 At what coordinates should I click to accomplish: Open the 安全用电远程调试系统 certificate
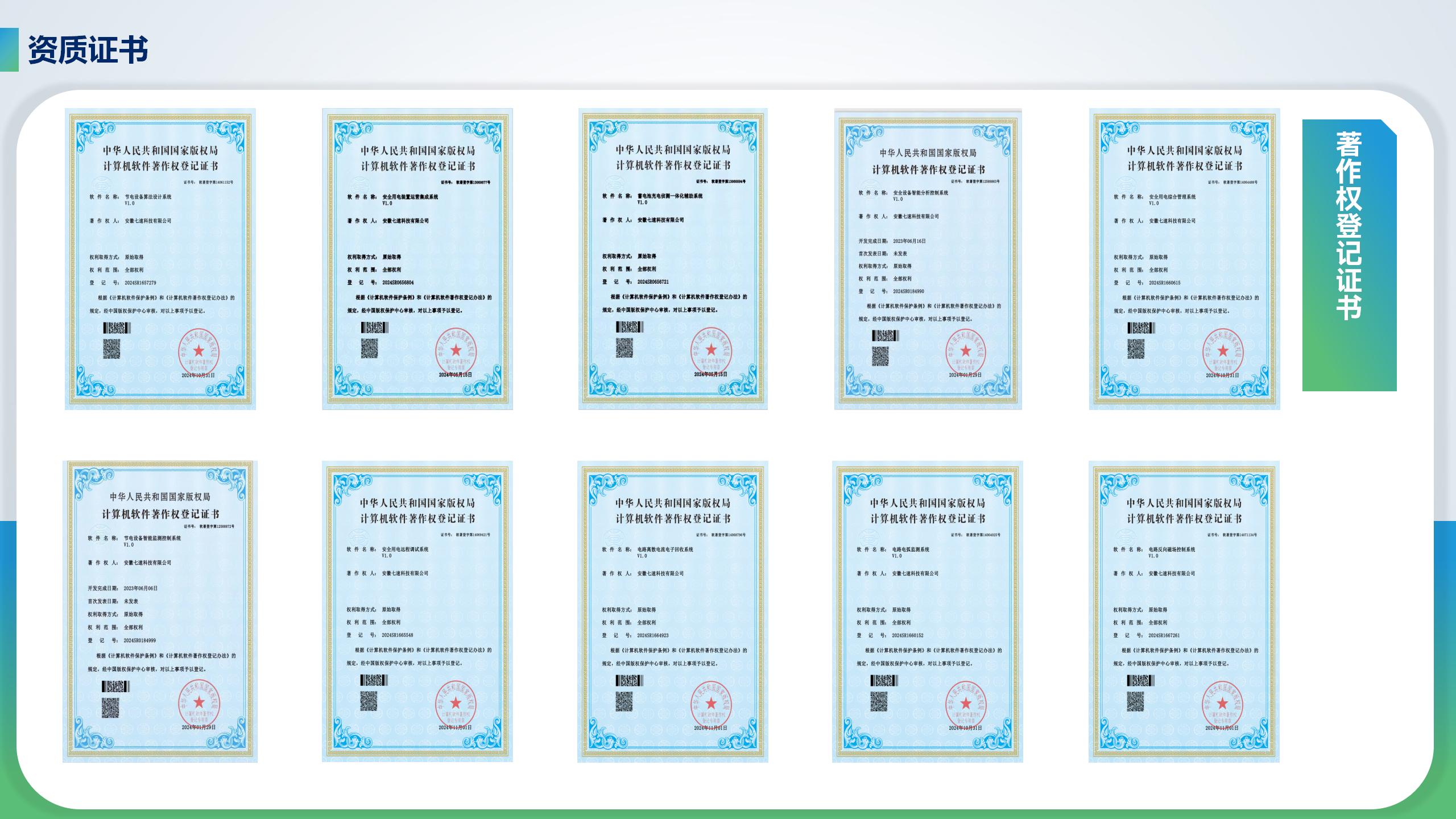click(x=417, y=611)
